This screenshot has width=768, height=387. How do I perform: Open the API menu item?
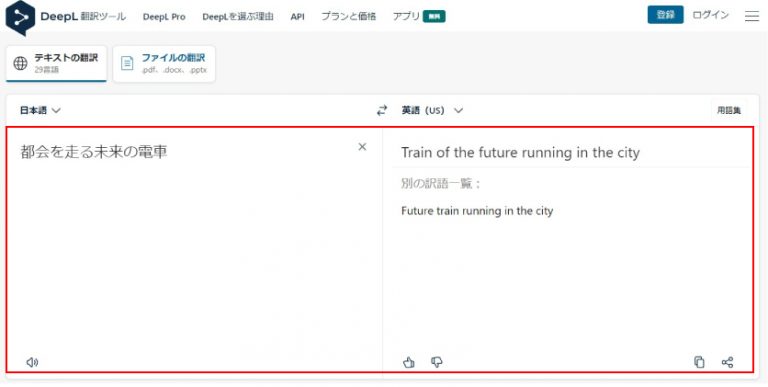coord(297,17)
